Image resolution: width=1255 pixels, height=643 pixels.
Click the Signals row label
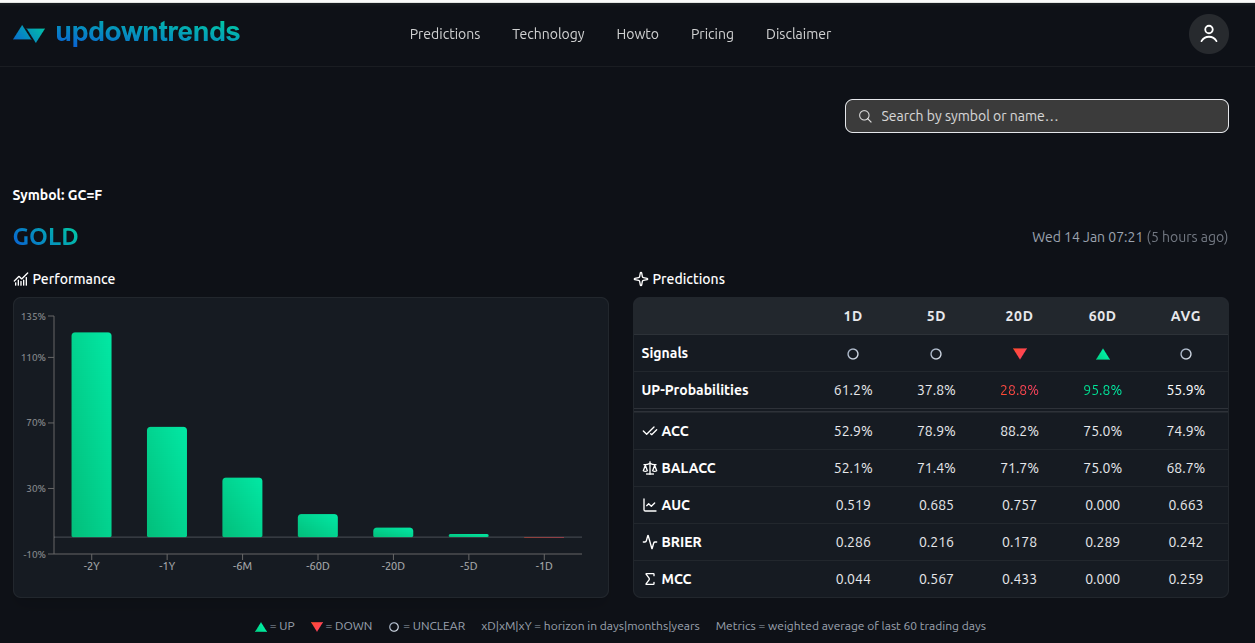(x=665, y=353)
